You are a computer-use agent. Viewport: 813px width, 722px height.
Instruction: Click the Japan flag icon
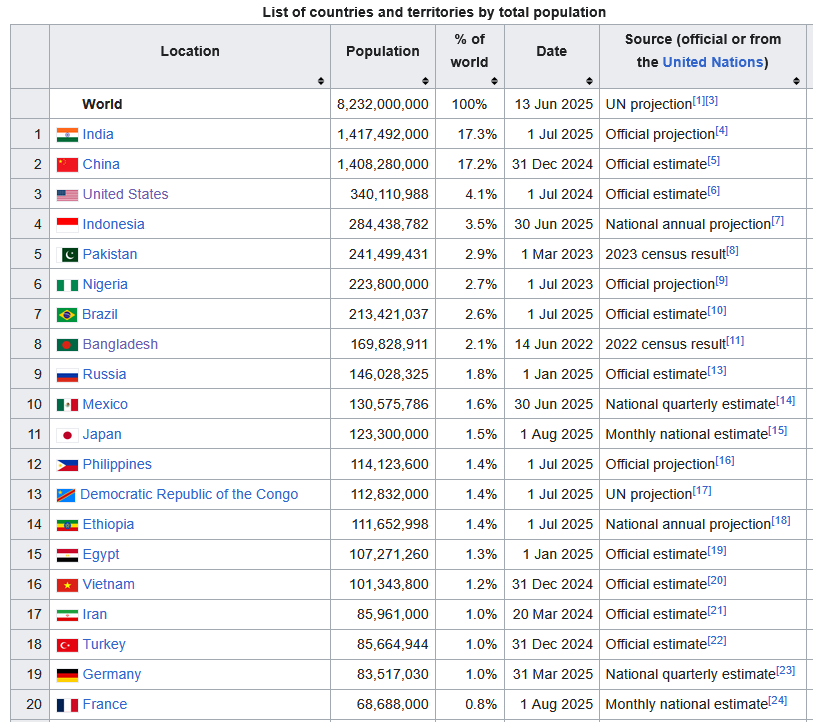(67, 435)
